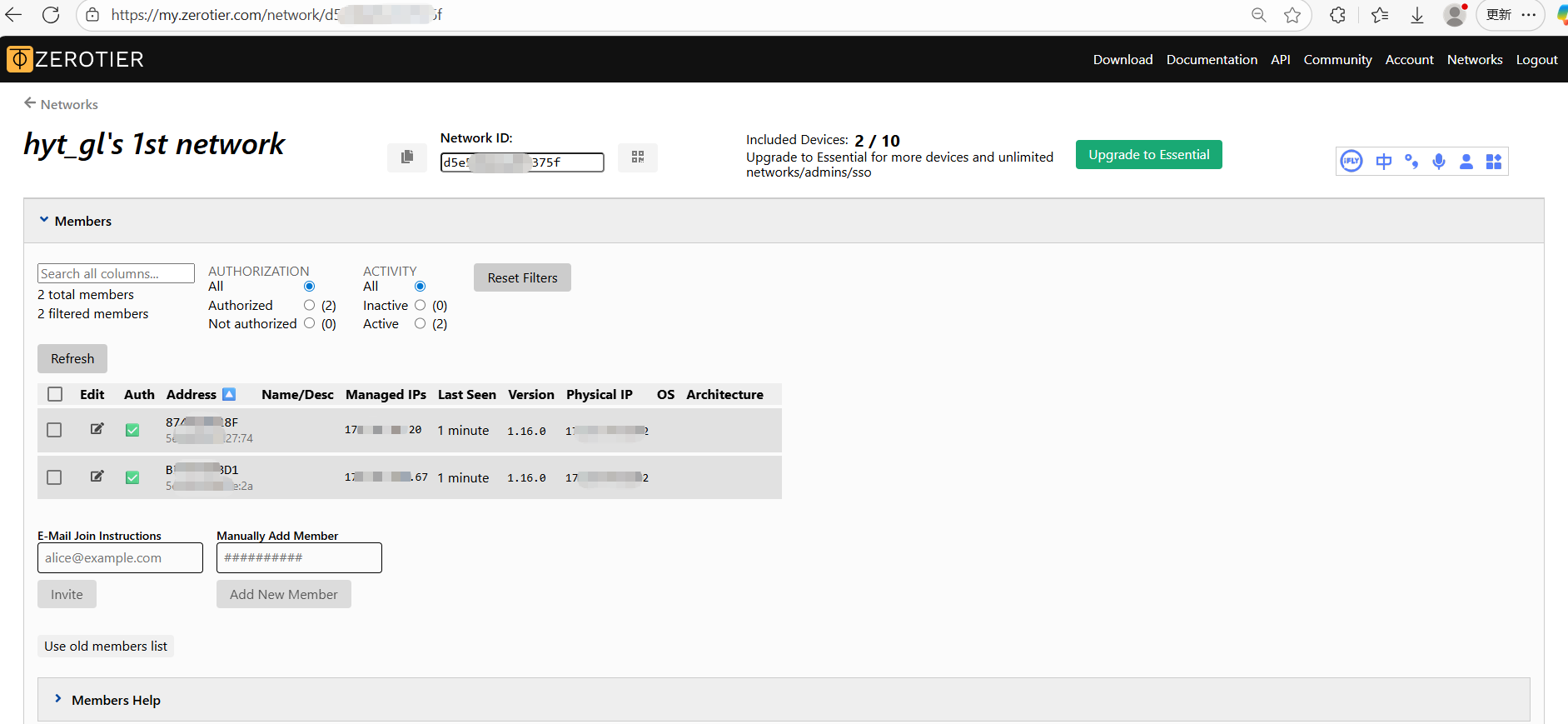Return to Networks via back arrow
Screen dimensions: 1568x724
point(30,103)
